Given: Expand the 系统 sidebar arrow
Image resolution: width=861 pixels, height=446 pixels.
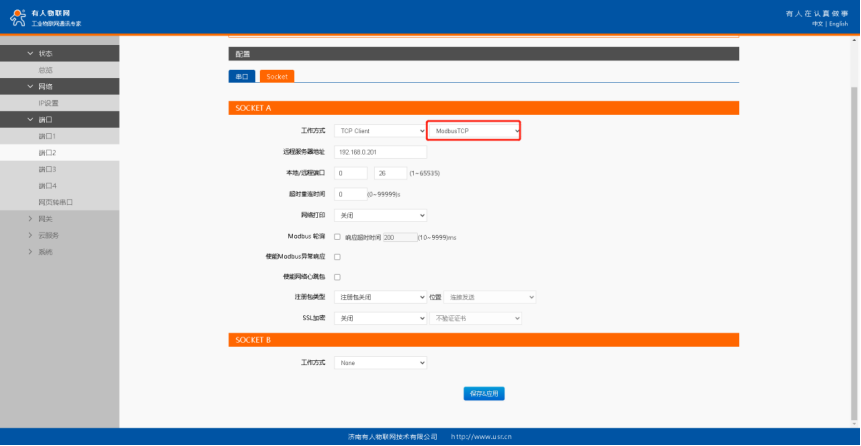Looking at the screenshot, I should pos(30,251).
